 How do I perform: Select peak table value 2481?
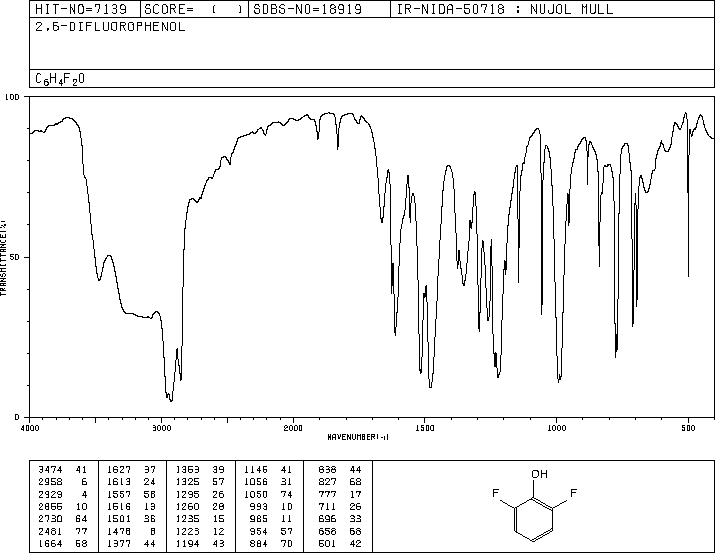tap(50, 532)
